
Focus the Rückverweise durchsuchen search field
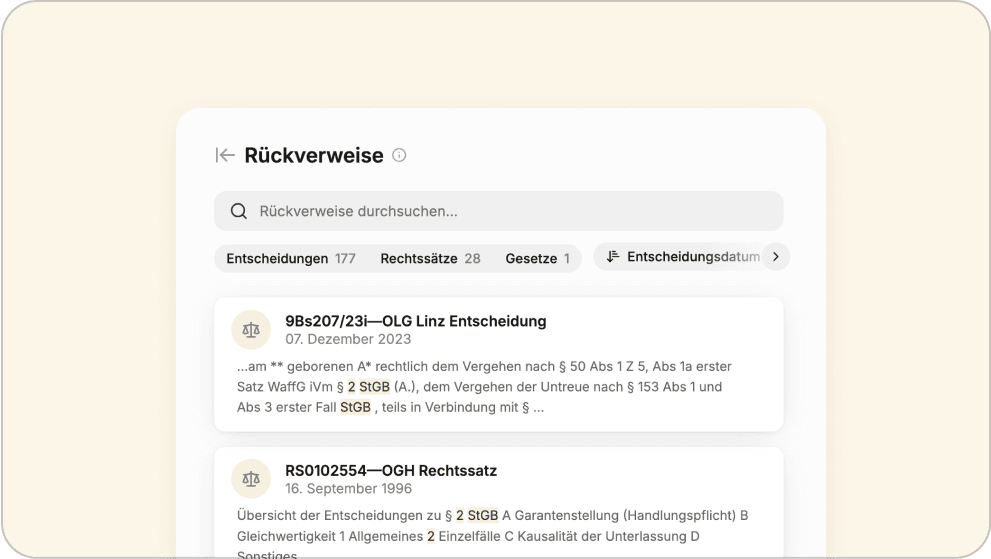click(x=500, y=211)
